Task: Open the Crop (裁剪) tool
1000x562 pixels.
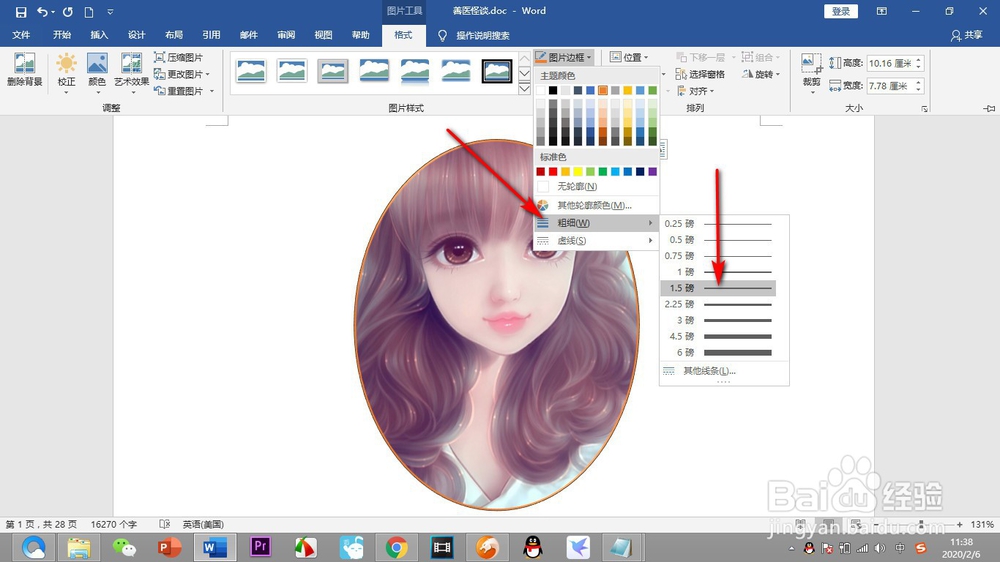Action: [x=811, y=71]
